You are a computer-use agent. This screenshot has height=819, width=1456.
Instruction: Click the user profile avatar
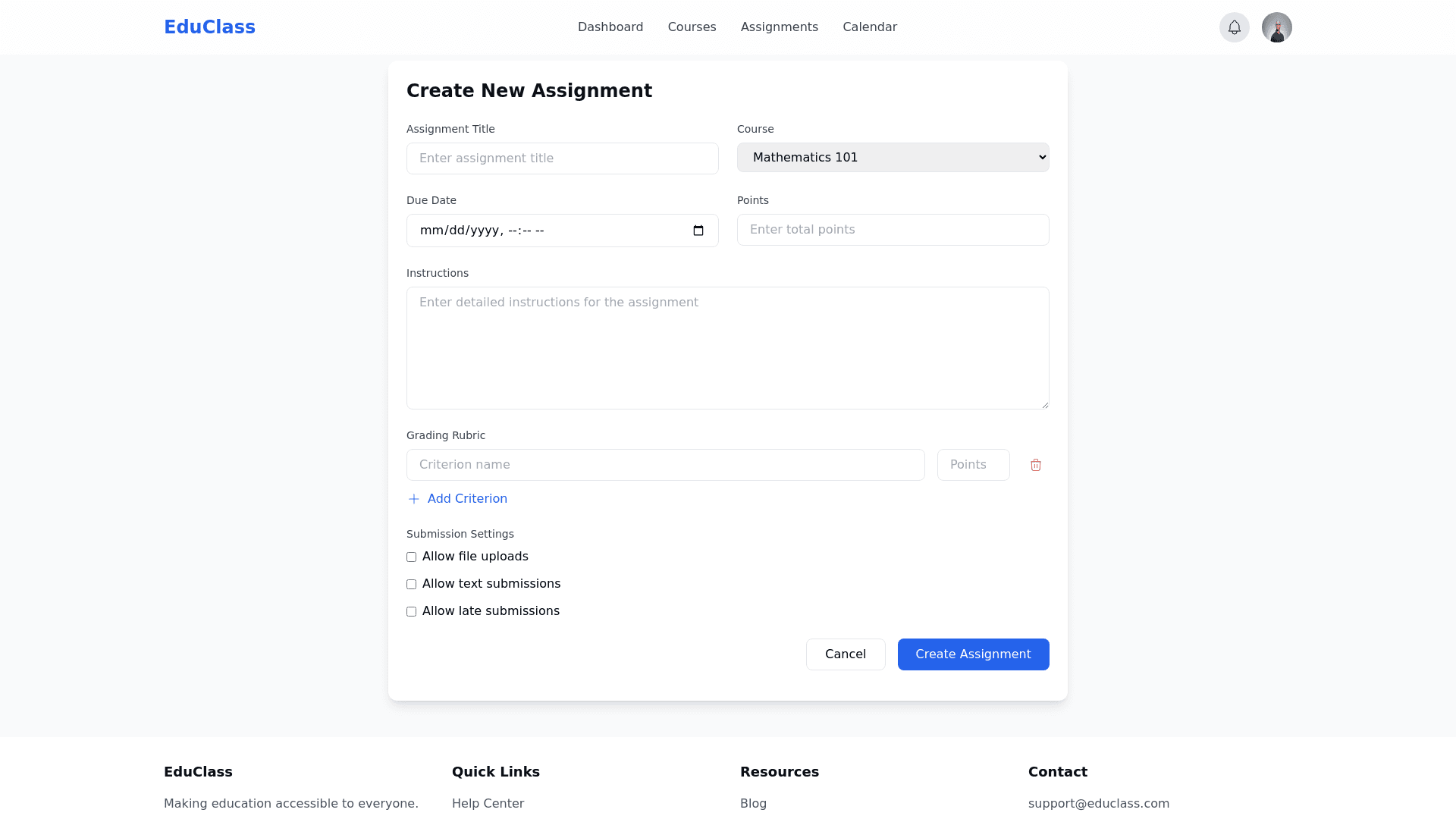[1276, 27]
